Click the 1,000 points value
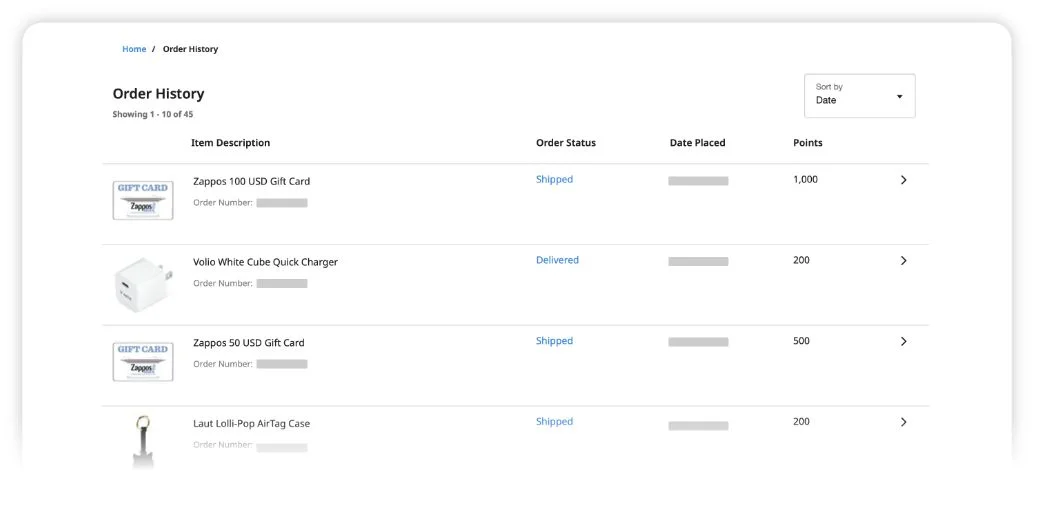The width and height of the screenshot is (1041, 528). pos(805,179)
